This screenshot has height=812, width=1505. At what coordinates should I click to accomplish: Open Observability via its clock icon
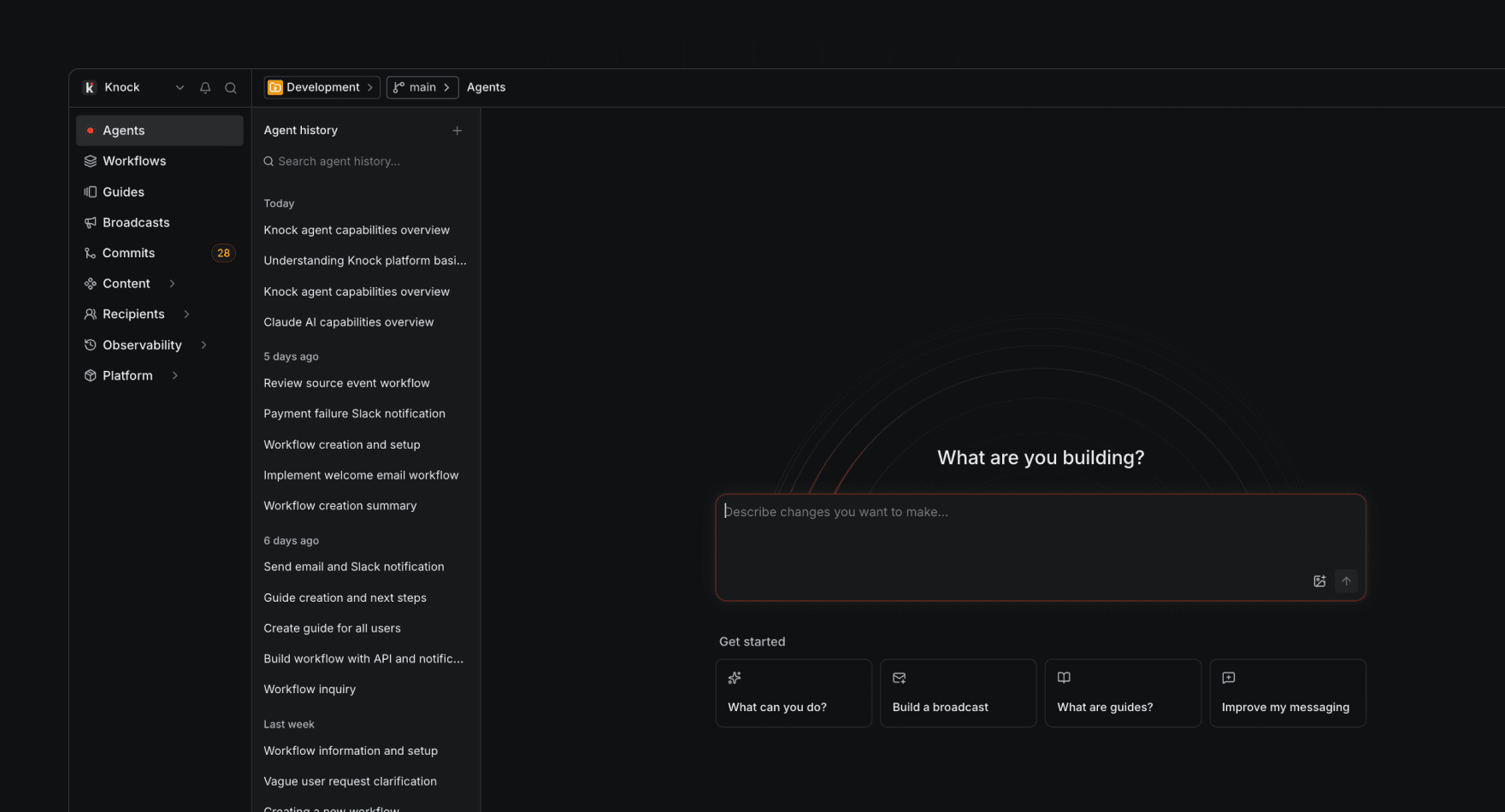pos(91,344)
